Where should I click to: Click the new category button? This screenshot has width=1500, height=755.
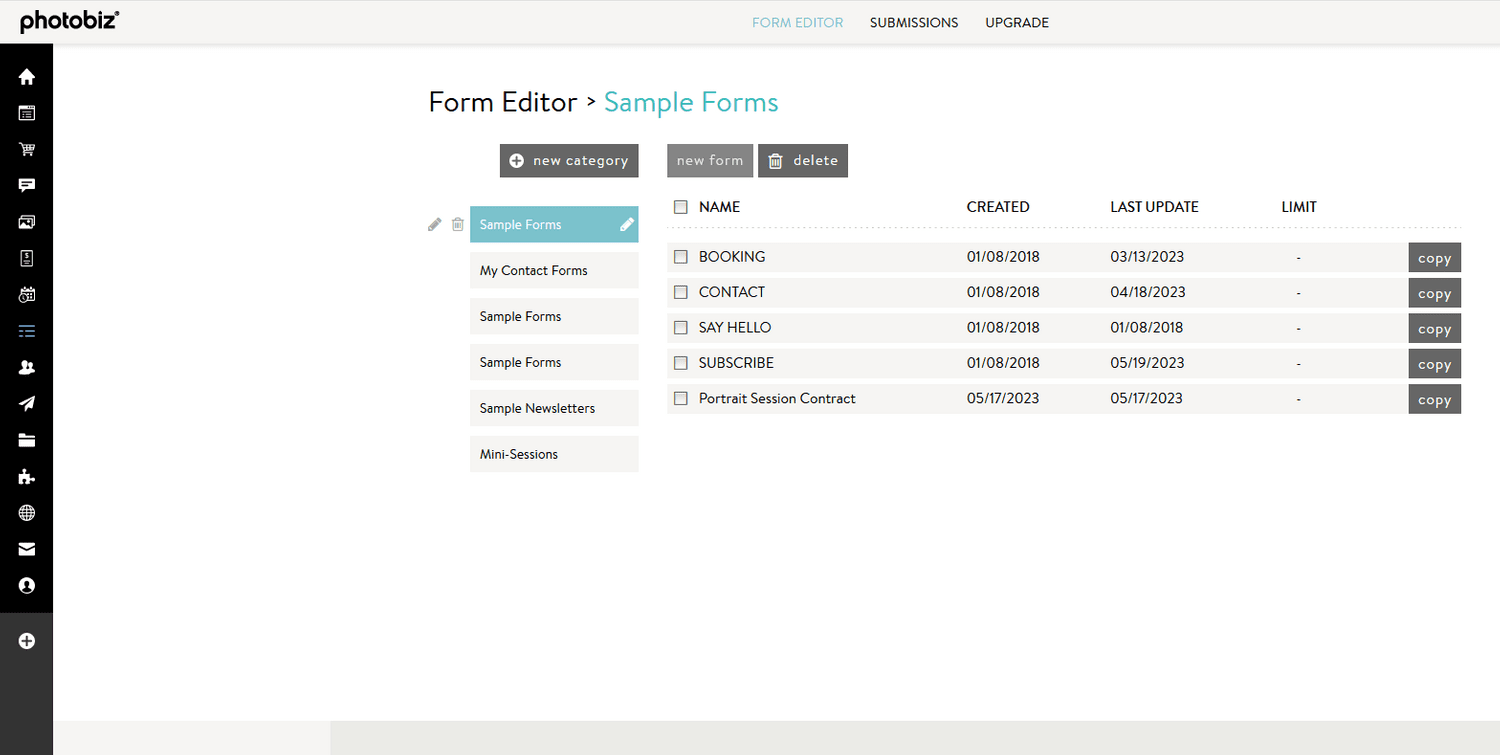[569, 160]
